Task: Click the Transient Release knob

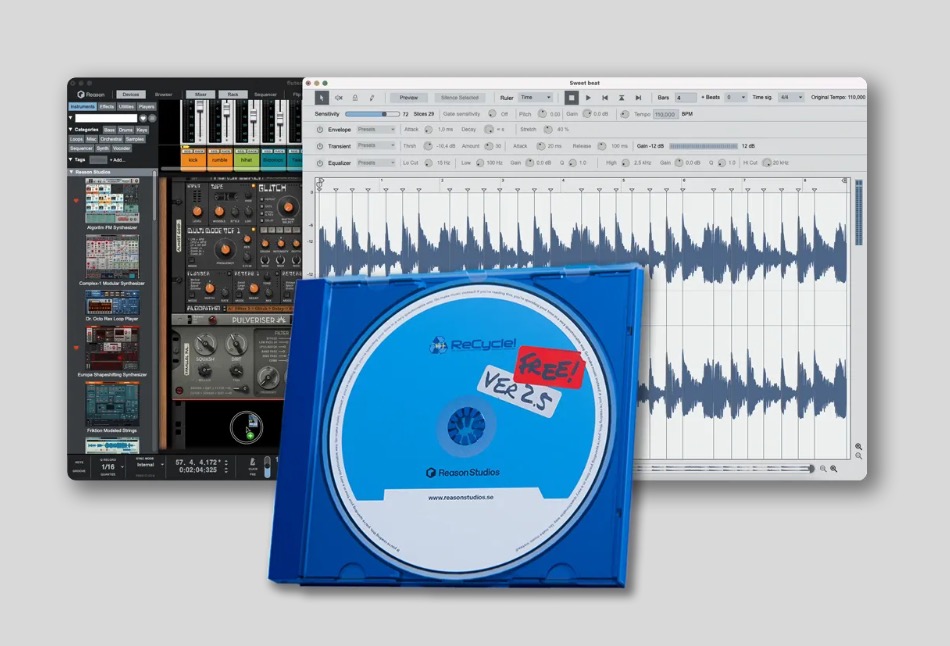Action: coord(602,146)
